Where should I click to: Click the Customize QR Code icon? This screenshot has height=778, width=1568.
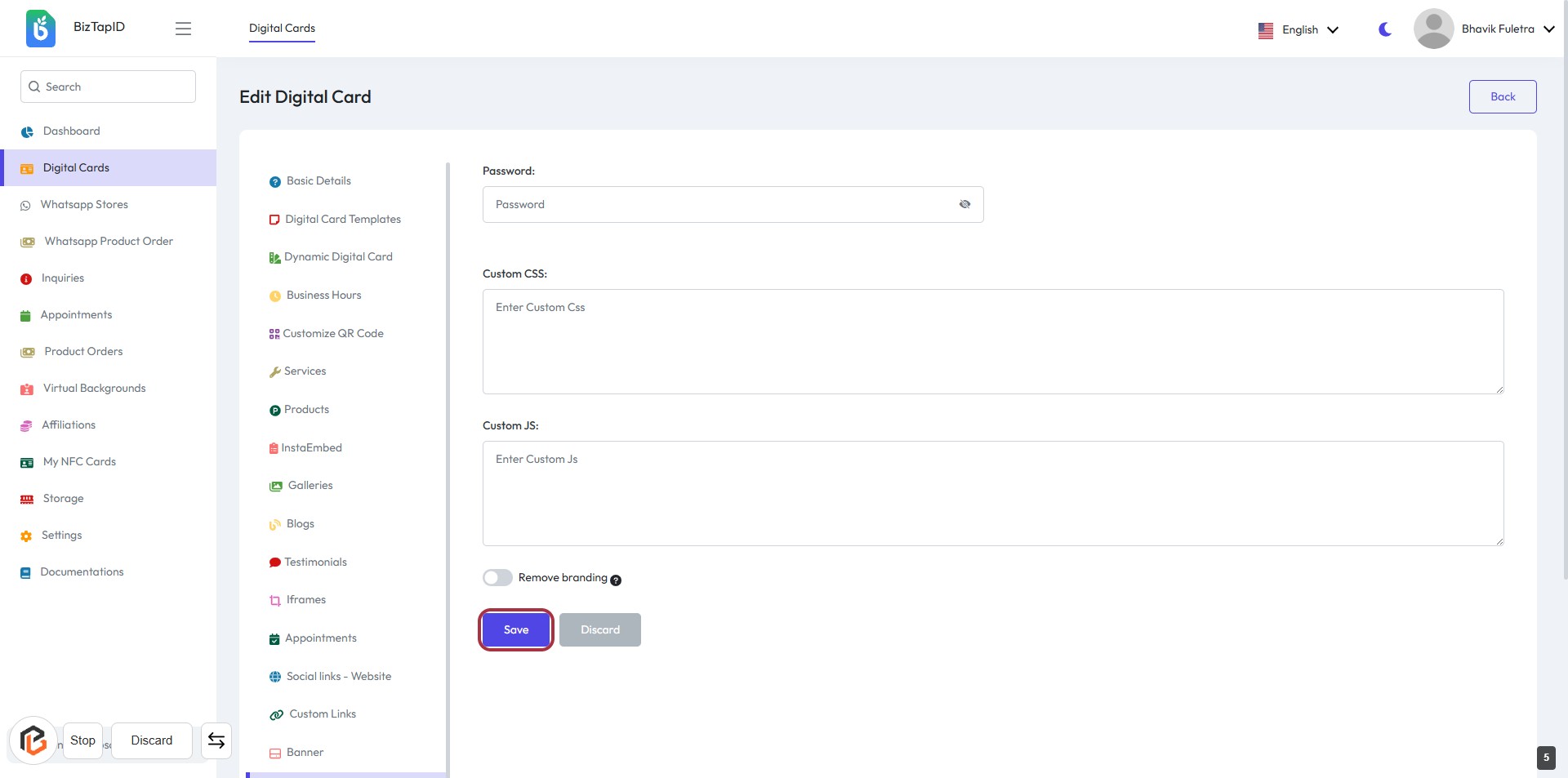[x=274, y=334]
